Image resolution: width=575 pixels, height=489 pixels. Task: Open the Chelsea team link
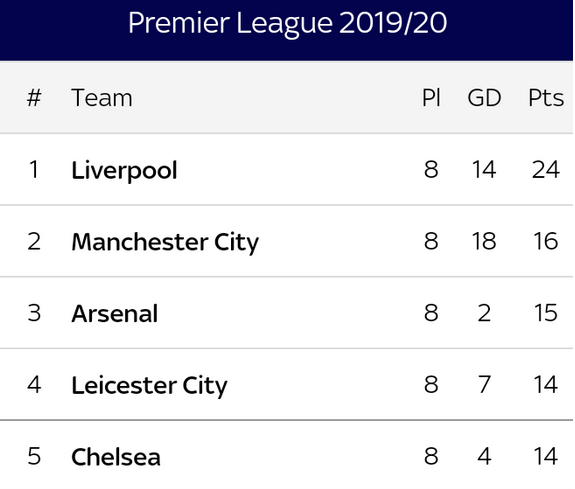(x=116, y=457)
